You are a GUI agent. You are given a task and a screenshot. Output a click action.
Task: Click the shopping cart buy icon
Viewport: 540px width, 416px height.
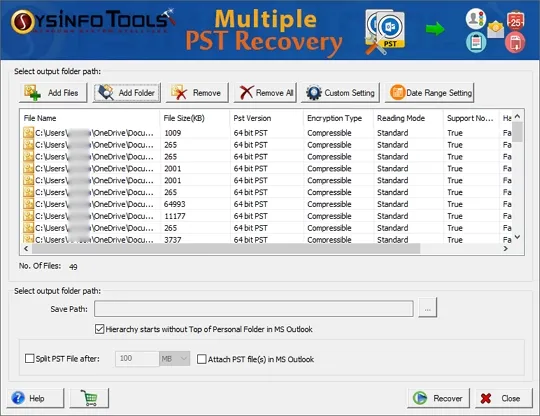(x=90, y=398)
